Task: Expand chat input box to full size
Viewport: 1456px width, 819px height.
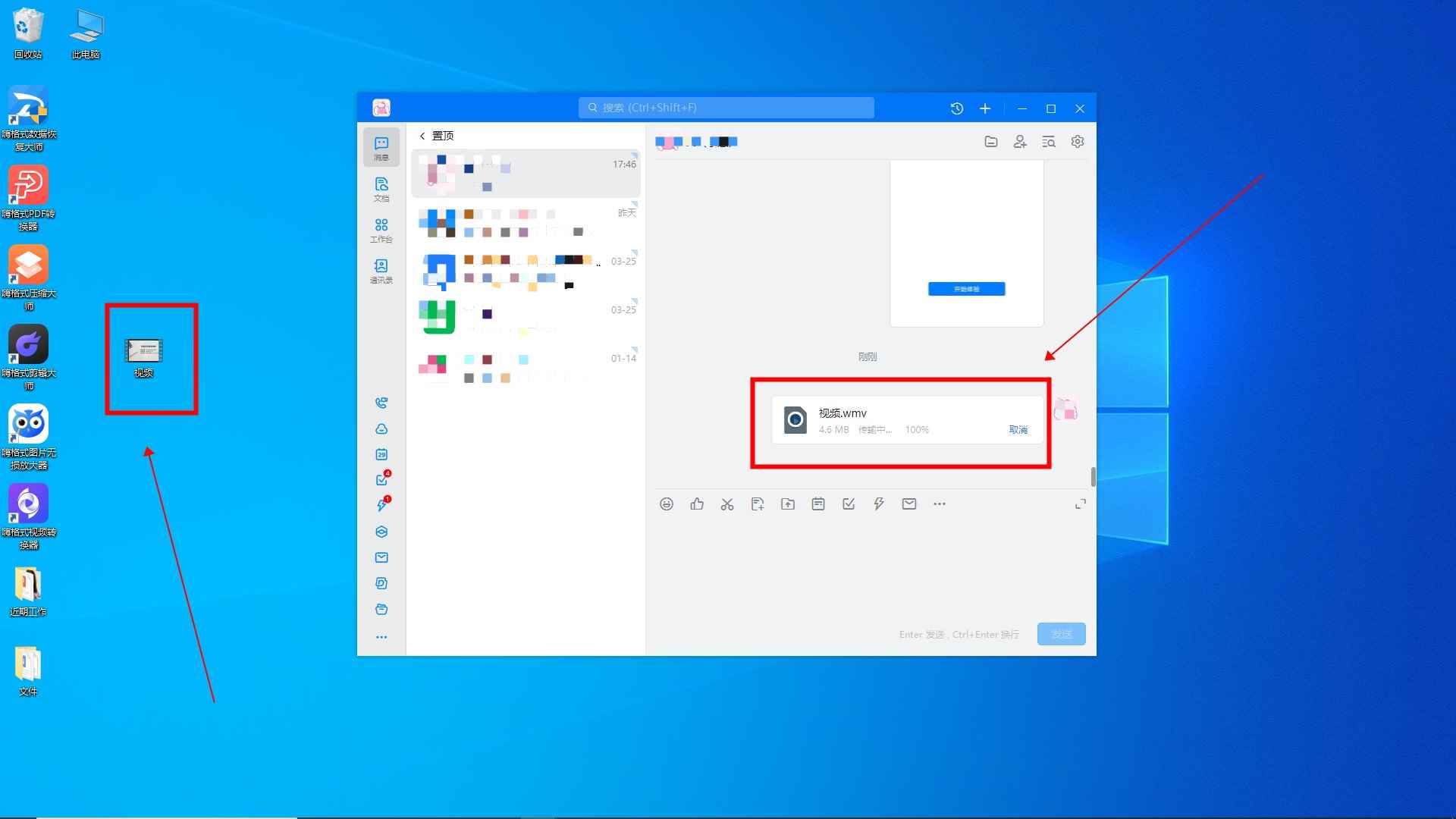Action: [1081, 504]
